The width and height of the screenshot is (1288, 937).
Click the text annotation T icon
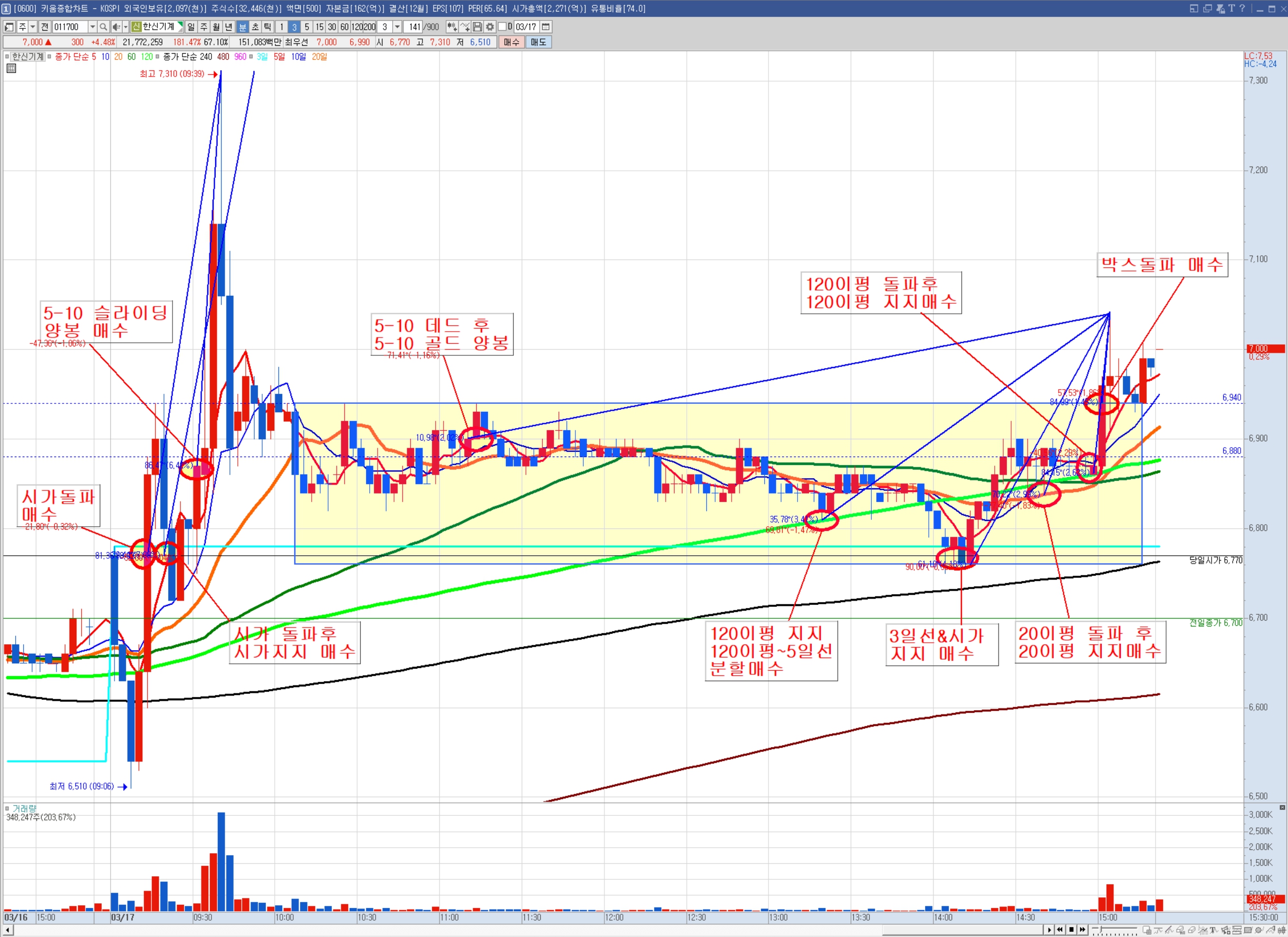tap(1213, 930)
